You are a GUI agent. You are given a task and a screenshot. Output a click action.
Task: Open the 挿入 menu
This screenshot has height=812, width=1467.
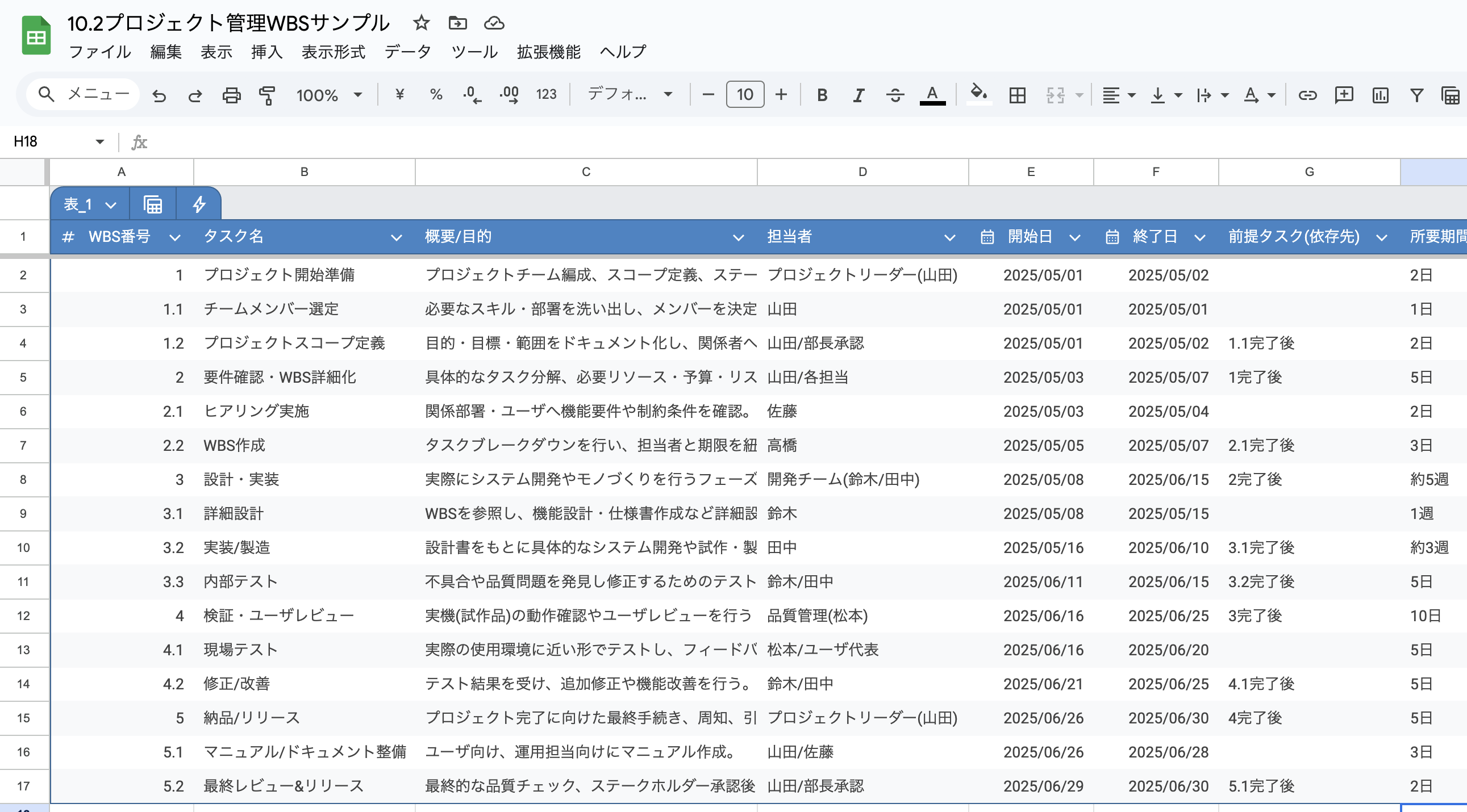point(266,52)
